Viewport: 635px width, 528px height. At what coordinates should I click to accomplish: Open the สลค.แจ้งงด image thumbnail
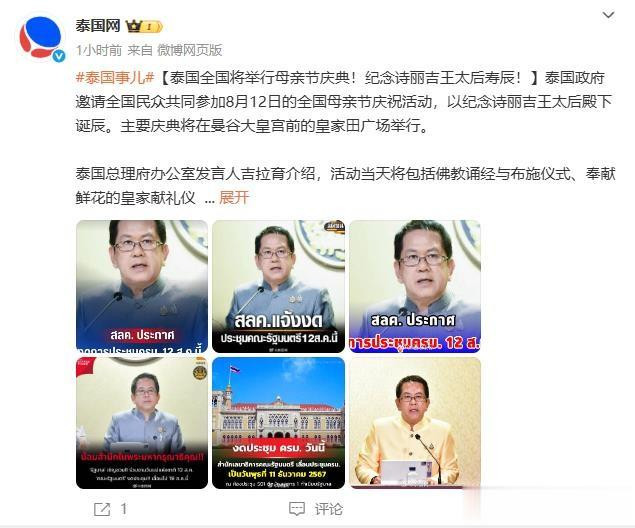[x=279, y=286]
